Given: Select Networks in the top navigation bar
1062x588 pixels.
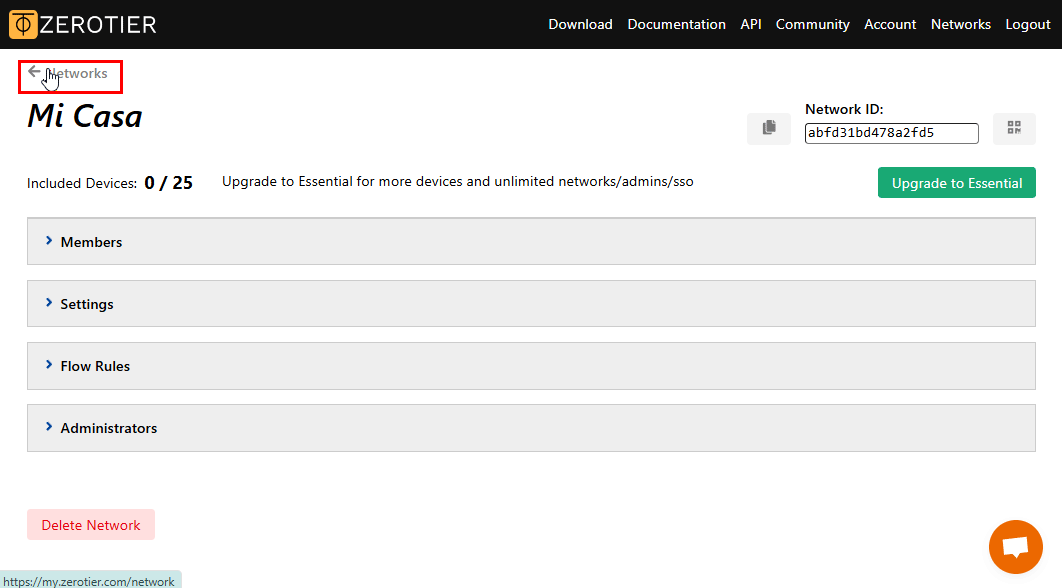Looking at the screenshot, I should pos(960,24).
